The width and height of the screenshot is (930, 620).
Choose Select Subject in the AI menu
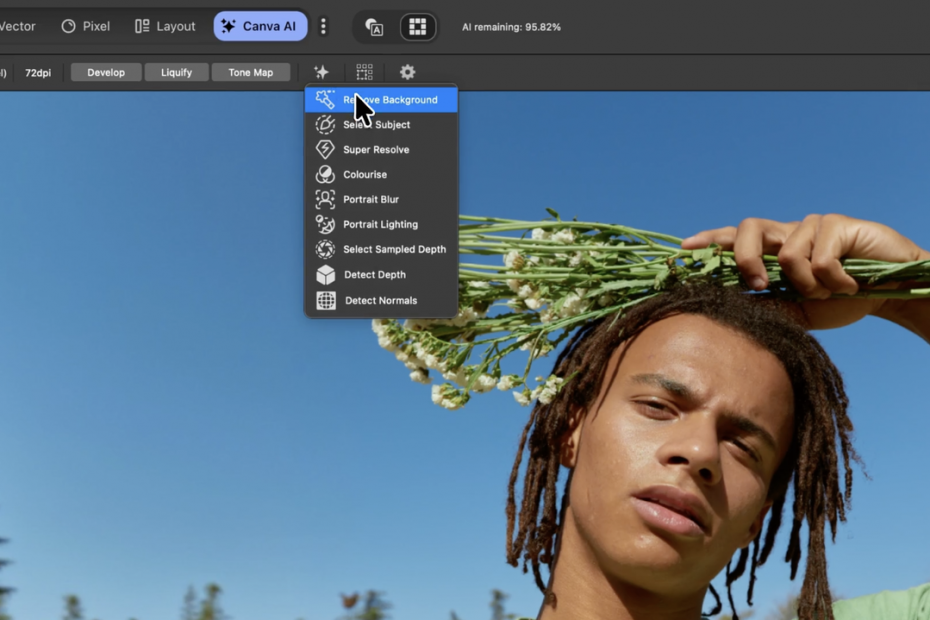coord(377,125)
